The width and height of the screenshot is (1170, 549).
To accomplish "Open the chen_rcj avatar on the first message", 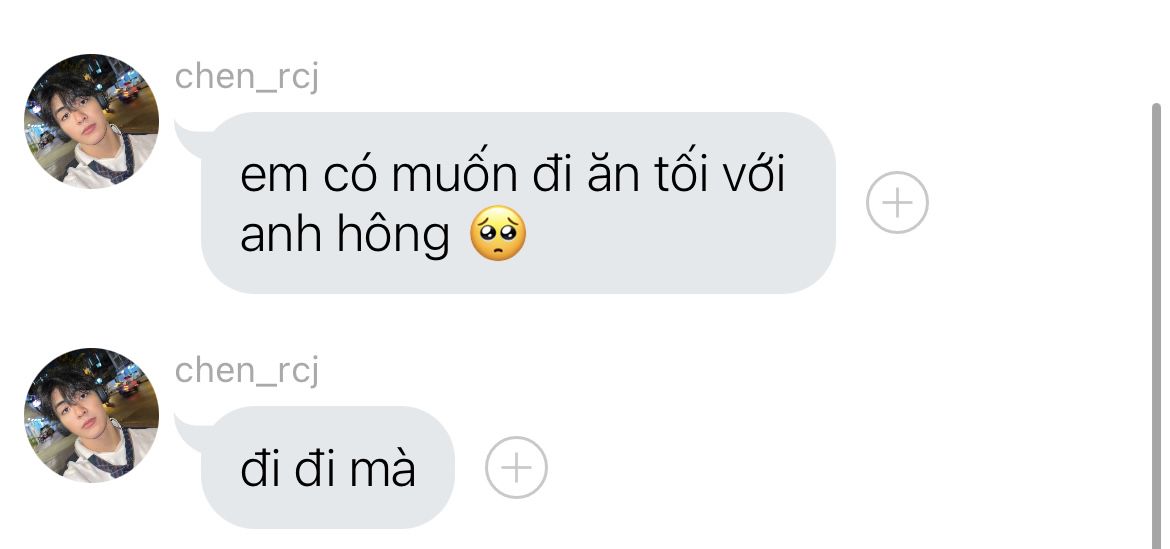I will point(91,121).
